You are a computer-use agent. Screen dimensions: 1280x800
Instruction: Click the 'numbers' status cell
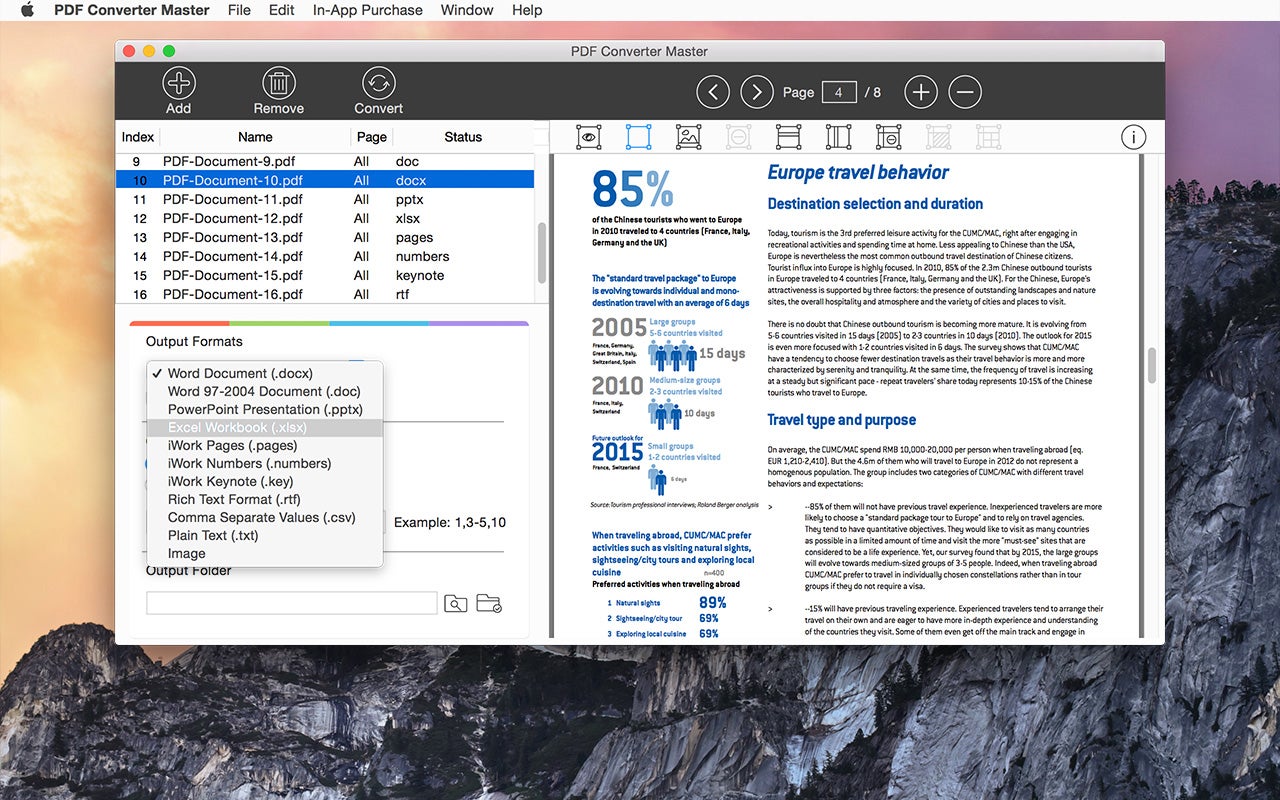pos(422,256)
